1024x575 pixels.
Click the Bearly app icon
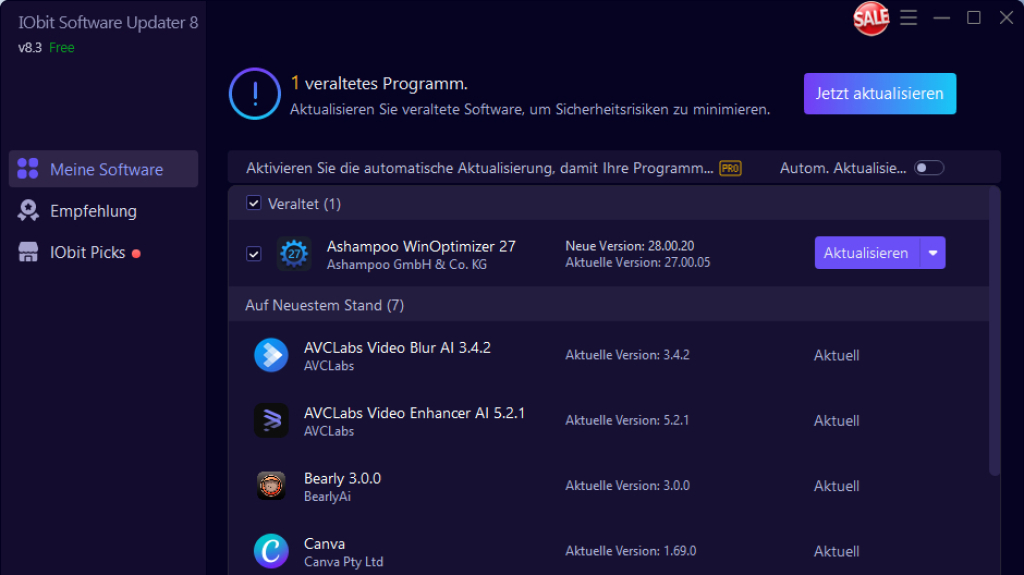tap(271, 485)
